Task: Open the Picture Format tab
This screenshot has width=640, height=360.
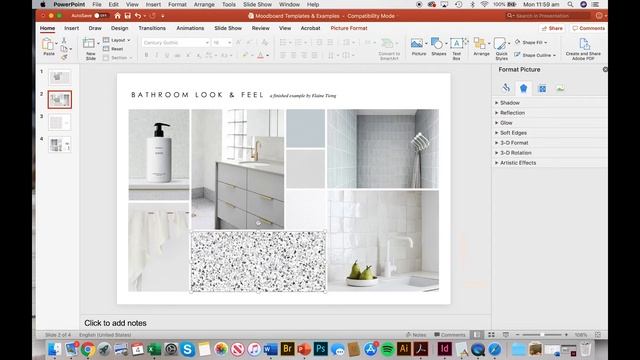Action: coord(349,28)
